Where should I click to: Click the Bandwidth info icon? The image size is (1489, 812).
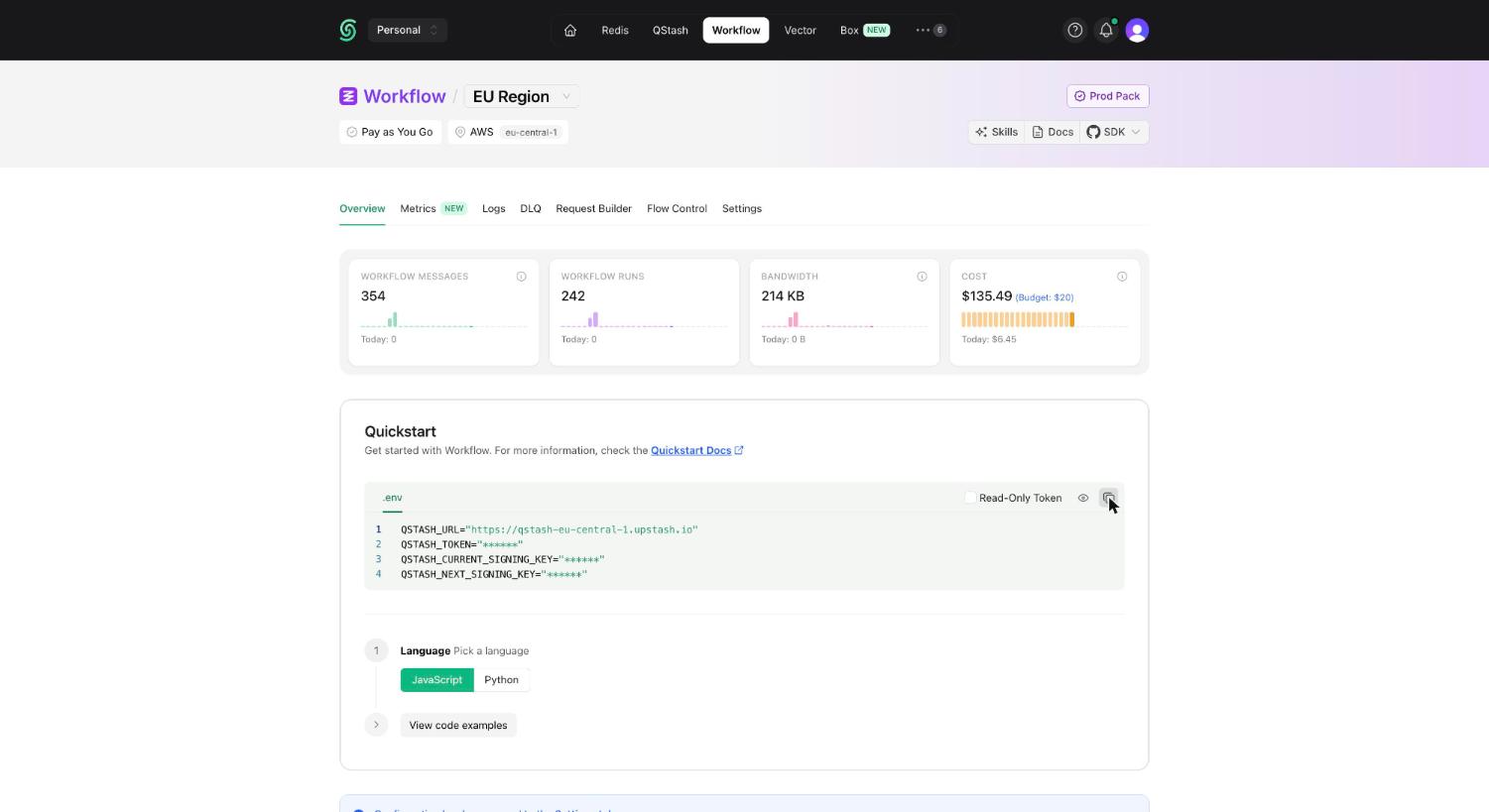coord(922,277)
